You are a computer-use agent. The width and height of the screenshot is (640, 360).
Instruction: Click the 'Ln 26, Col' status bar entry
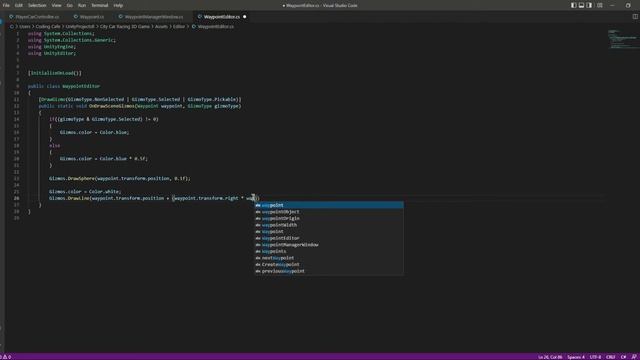(x=550, y=357)
